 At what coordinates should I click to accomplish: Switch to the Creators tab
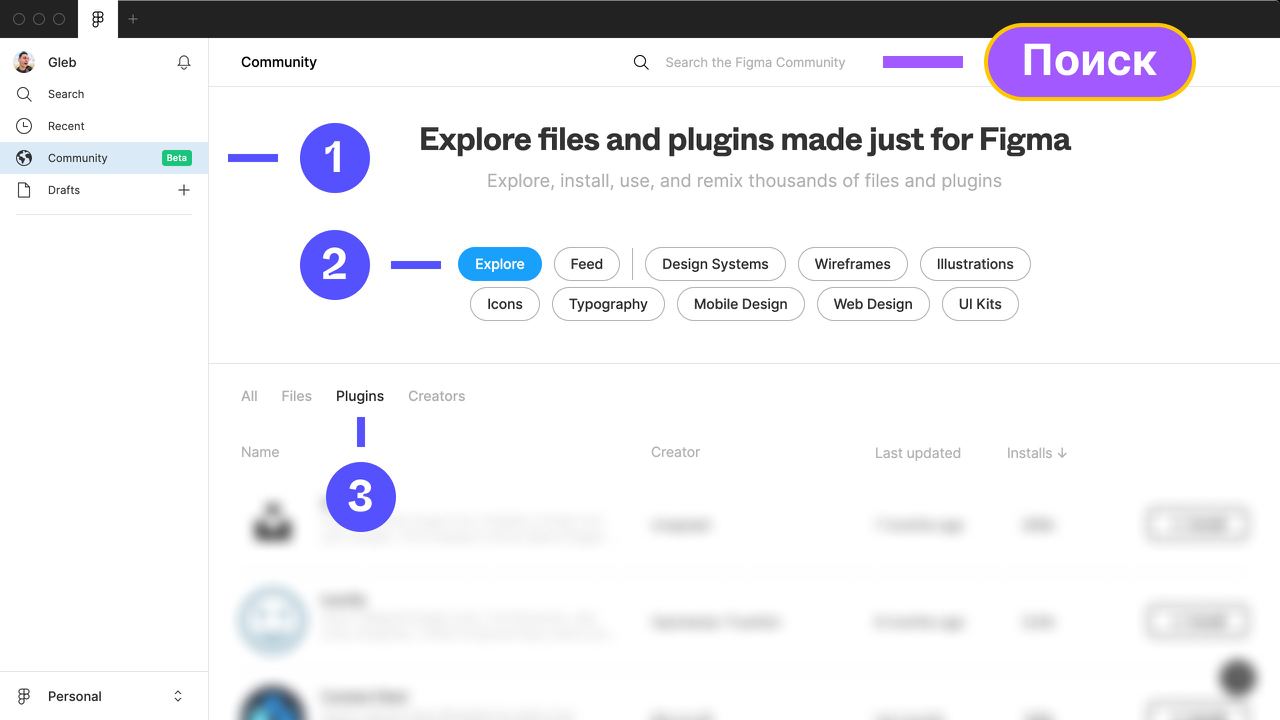pyautogui.click(x=437, y=396)
